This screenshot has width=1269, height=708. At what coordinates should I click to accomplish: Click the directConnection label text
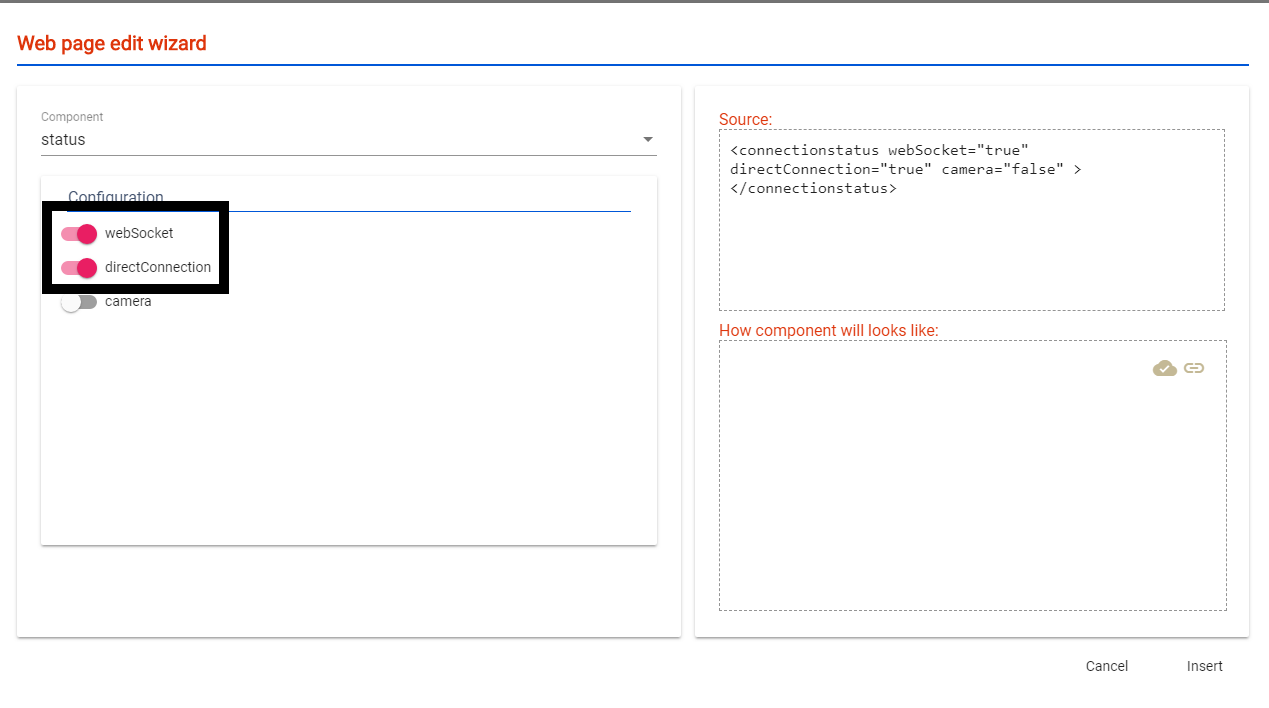pyautogui.click(x=158, y=267)
